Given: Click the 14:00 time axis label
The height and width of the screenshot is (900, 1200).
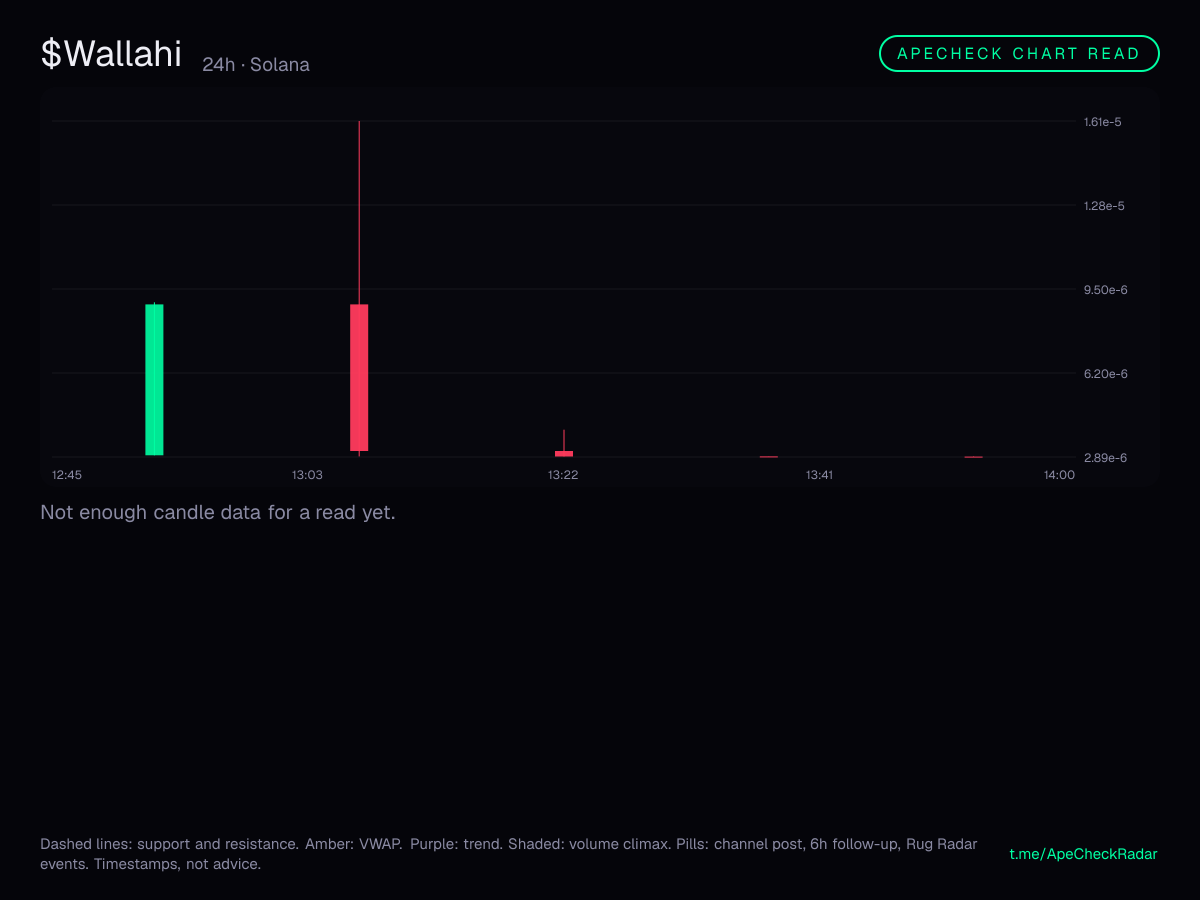Looking at the screenshot, I should tap(1059, 475).
